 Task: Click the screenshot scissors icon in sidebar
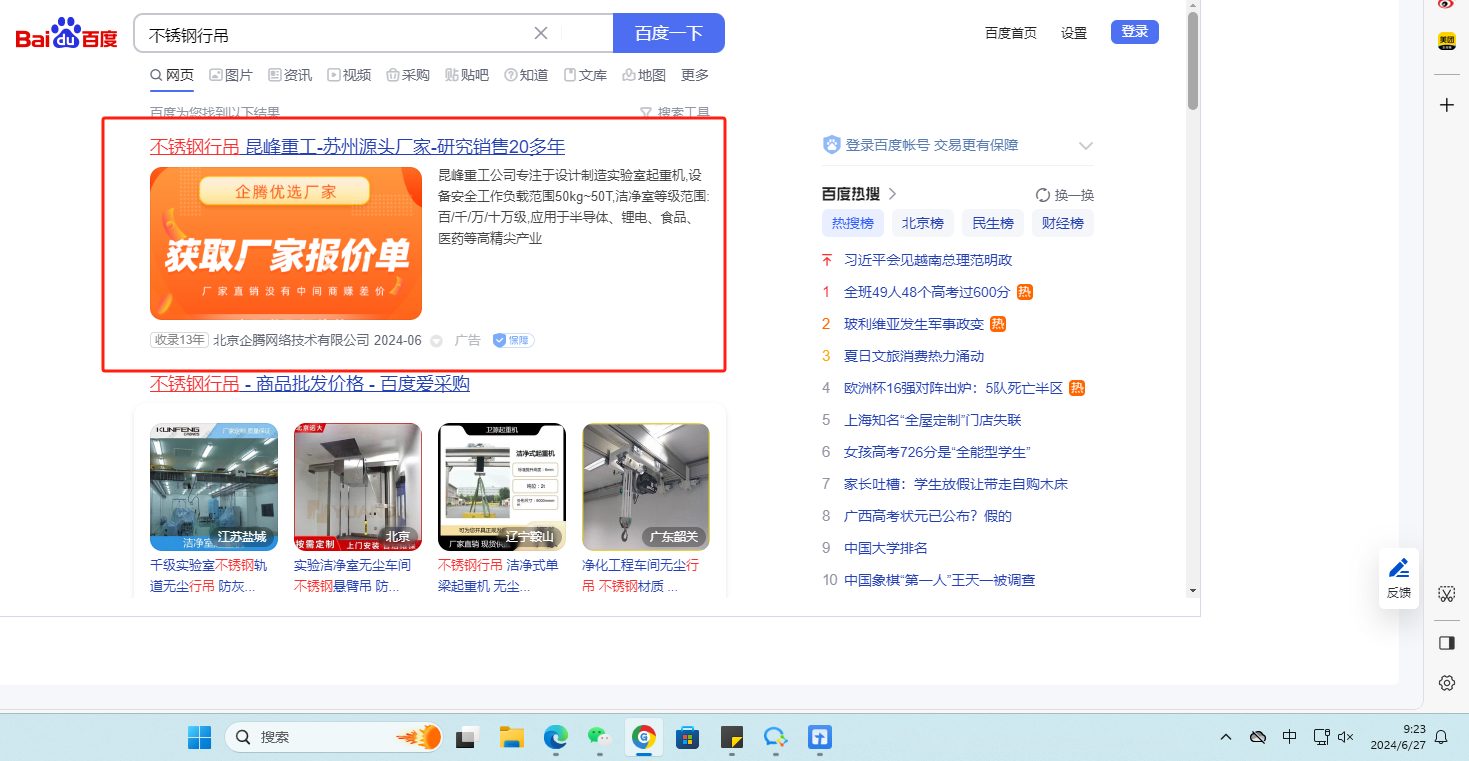click(1446, 594)
